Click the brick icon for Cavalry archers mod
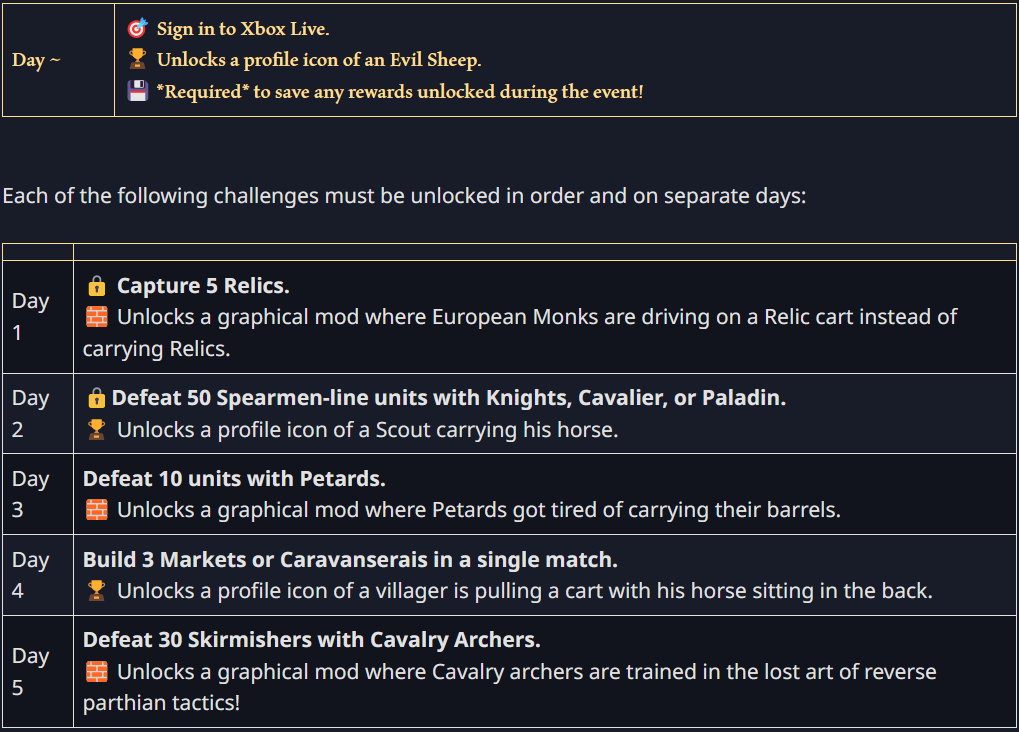The height and width of the screenshot is (732, 1019). coord(97,672)
